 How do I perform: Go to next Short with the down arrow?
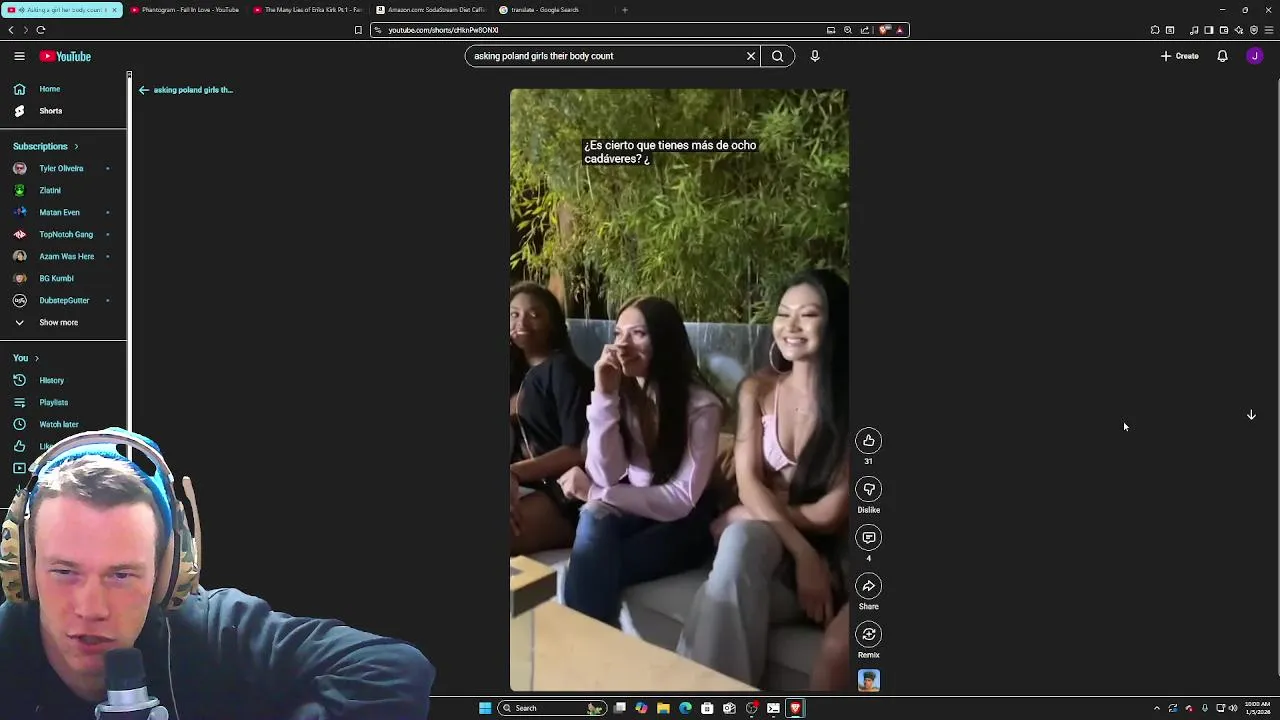(1251, 415)
